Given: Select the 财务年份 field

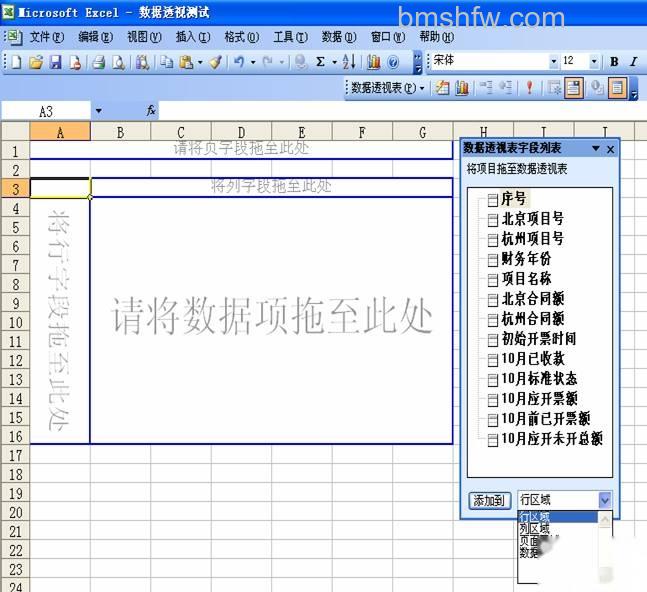Looking at the screenshot, I should [526, 259].
